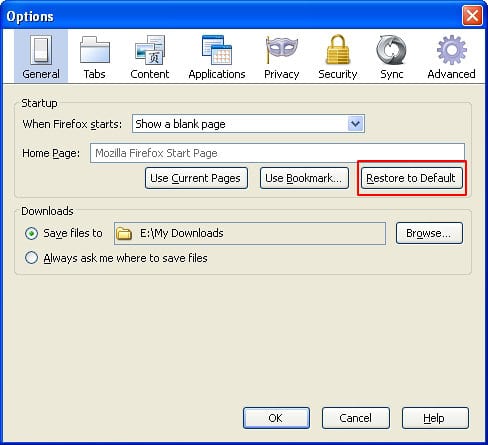Expand the 'When Firefox starts' dropdown arrow
The width and height of the screenshot is (488, 445).
355,124
